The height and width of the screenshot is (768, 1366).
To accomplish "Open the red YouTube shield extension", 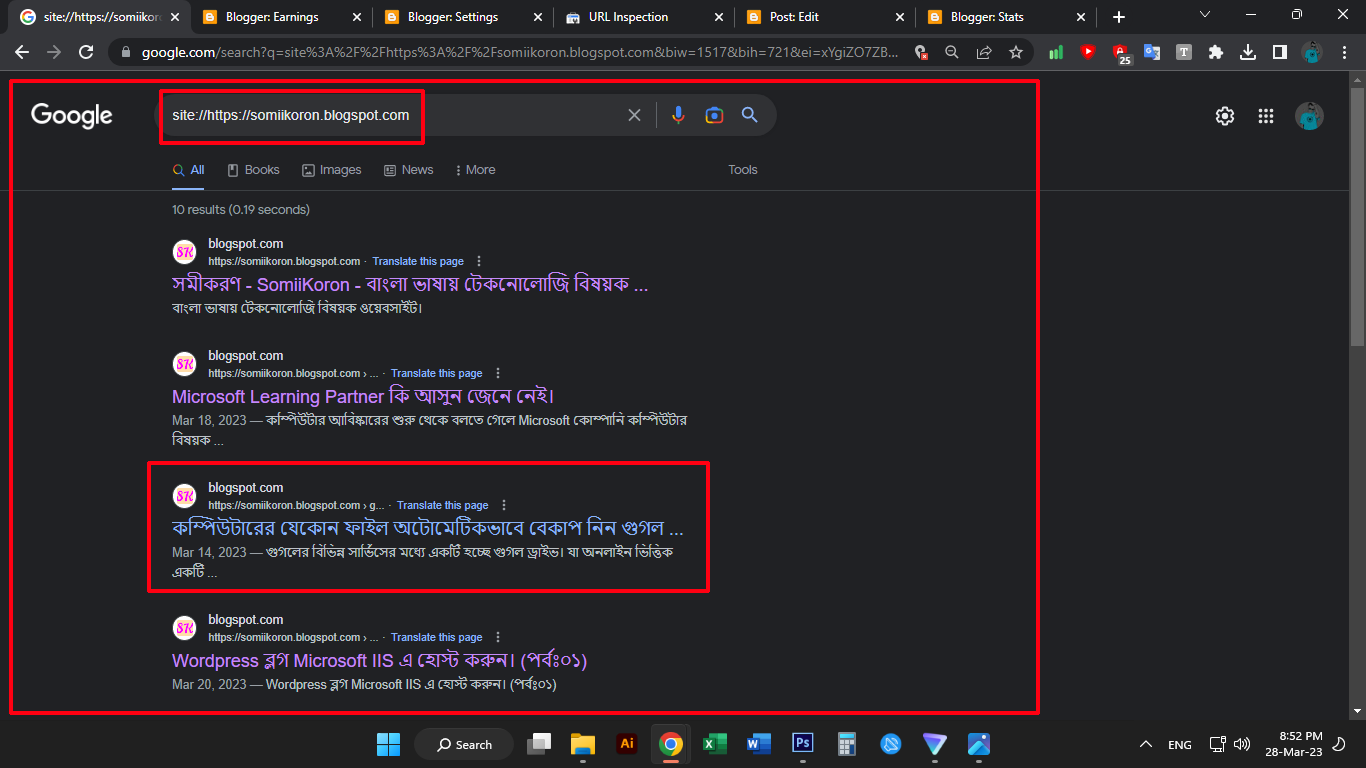I will 1088,52.
